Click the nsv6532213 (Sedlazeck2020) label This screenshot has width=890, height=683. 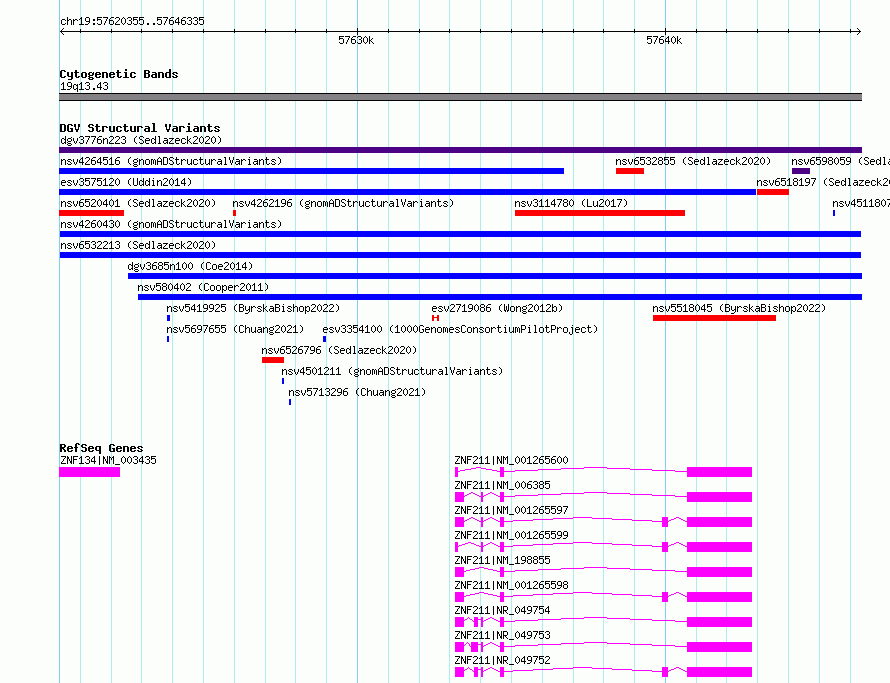click(x=138, y=245)
